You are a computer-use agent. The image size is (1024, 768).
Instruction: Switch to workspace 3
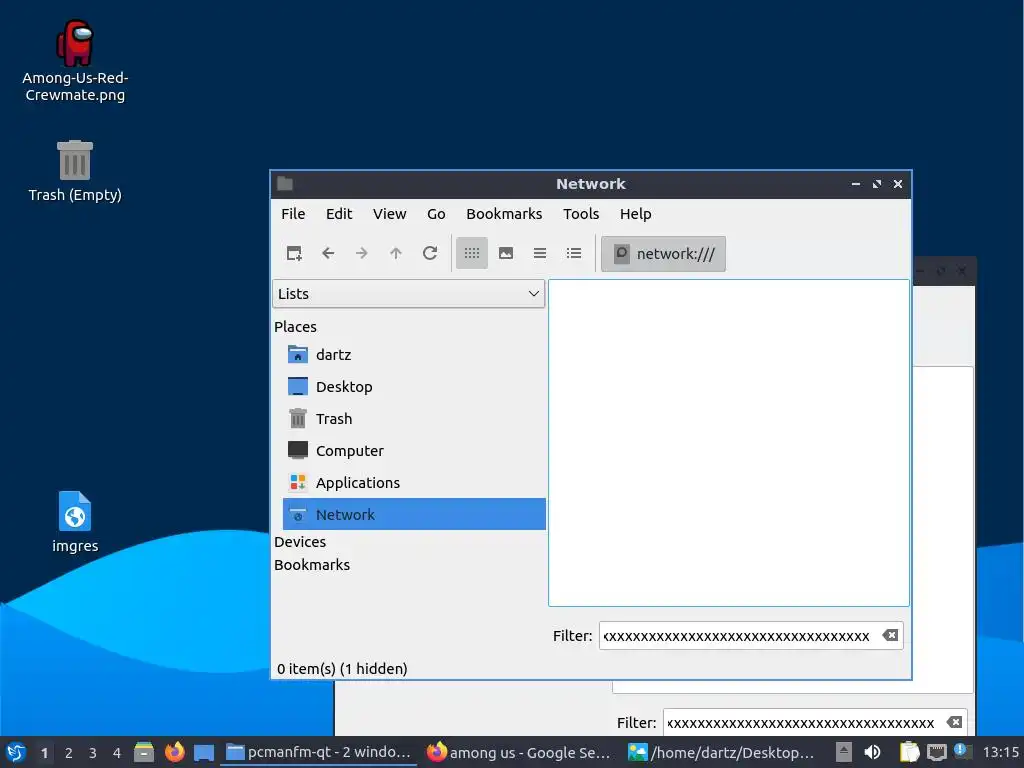point(93,753)
